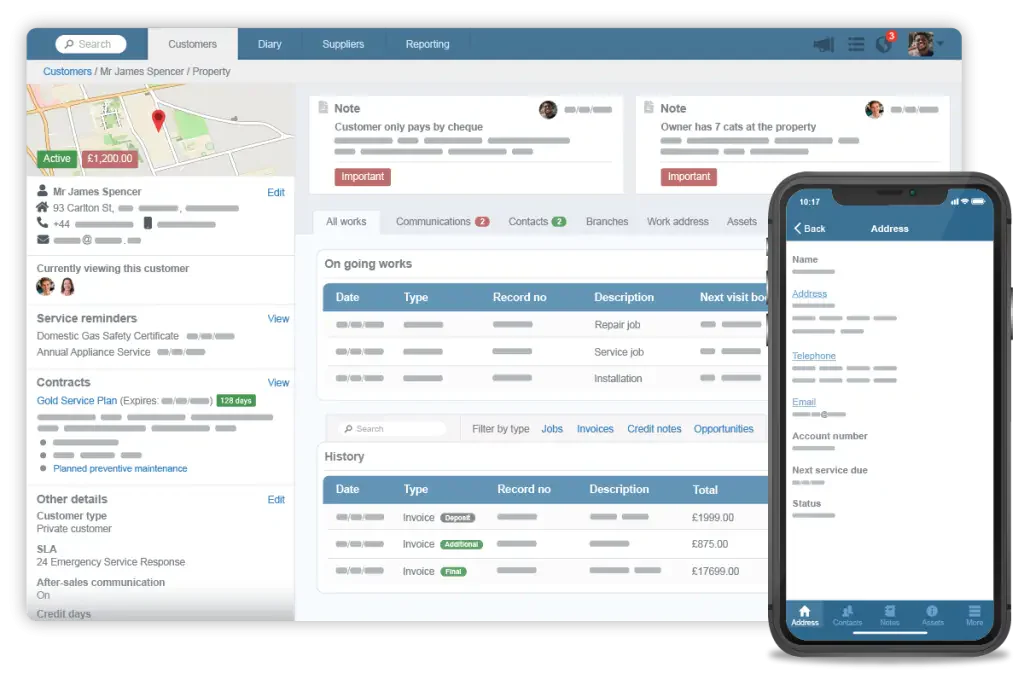Viewport: 1024px width, 679px height.
Task: Filter history by Opportunities
Action: [x=724, y=429]
